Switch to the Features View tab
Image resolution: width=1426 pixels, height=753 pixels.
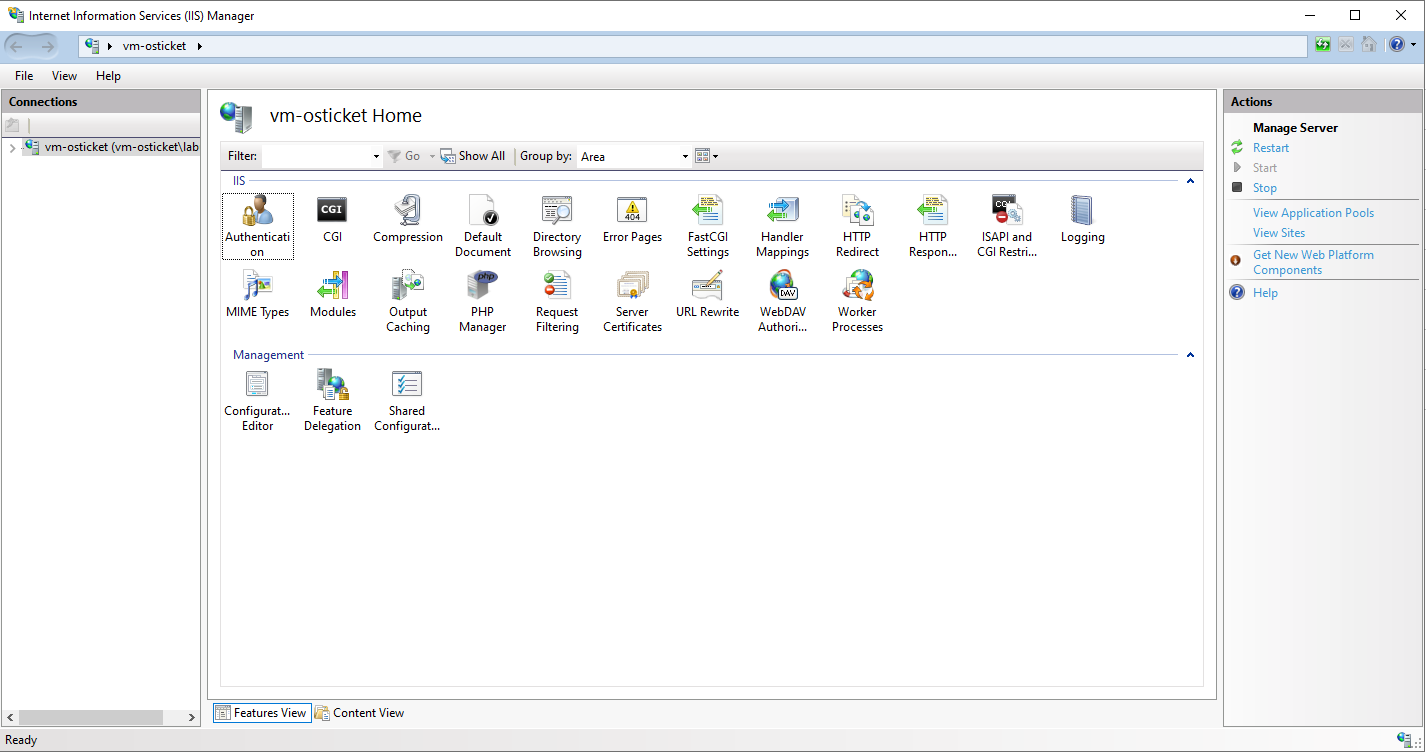(261, 713)
